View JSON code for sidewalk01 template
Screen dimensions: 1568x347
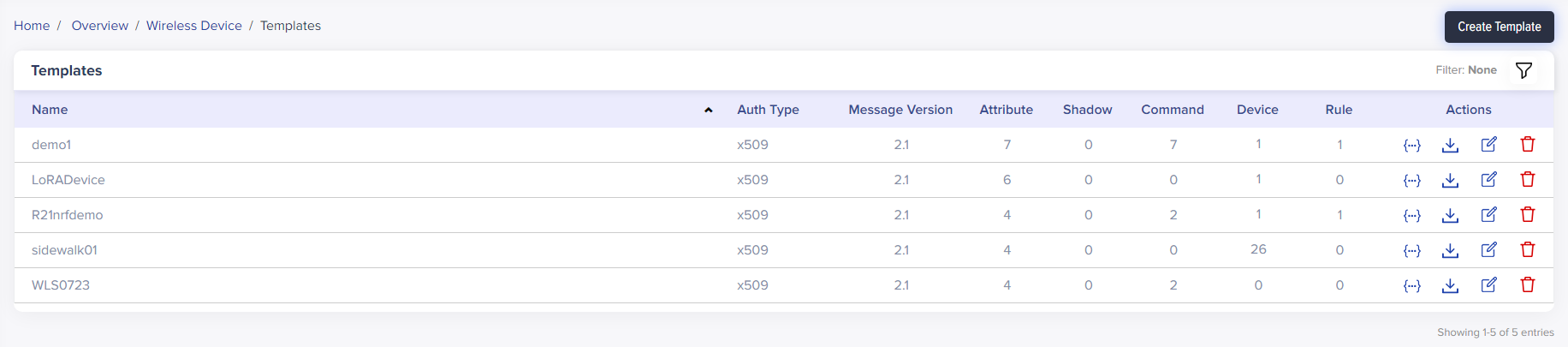pyautogui.click(x=1412, y=250)
